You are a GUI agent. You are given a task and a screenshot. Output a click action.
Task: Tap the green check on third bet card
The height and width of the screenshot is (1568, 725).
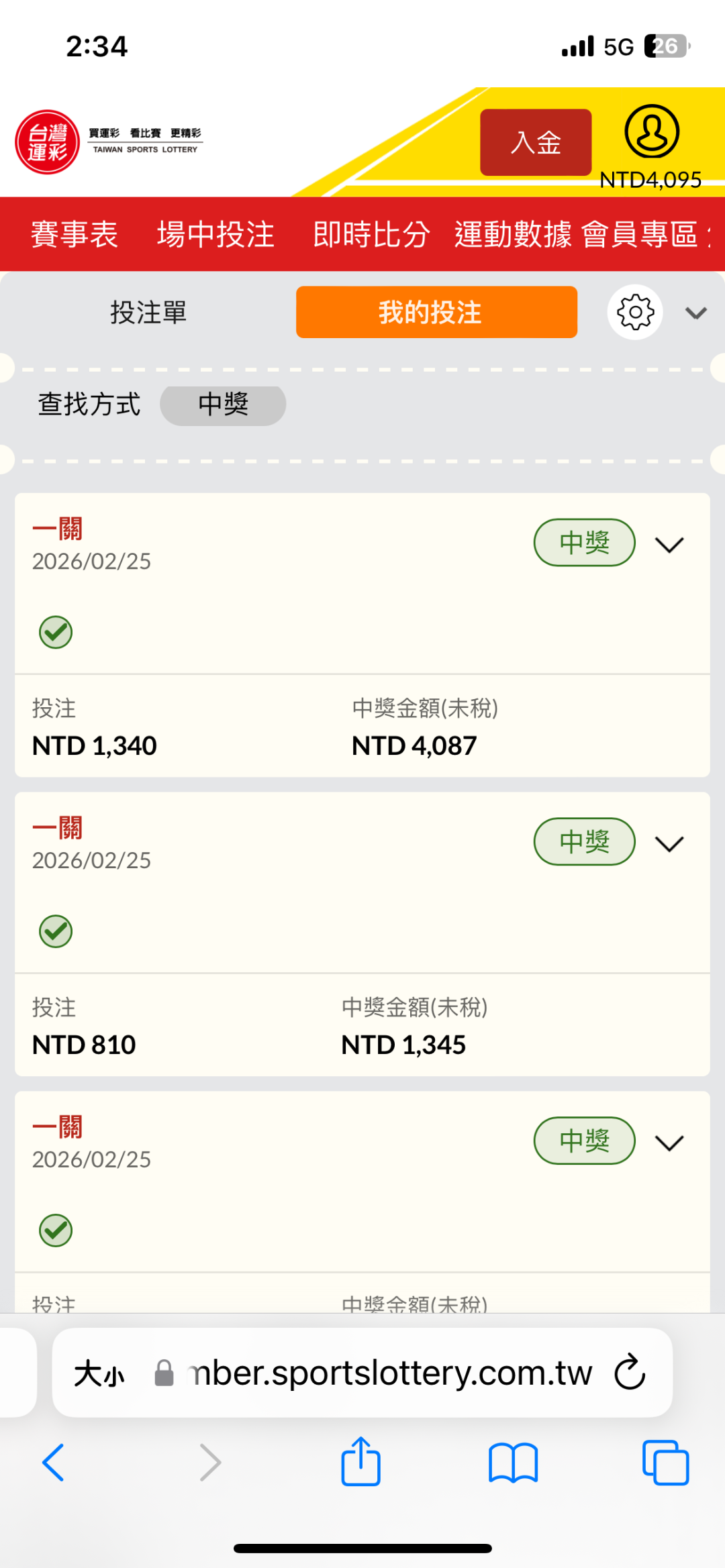point(56,1231)
